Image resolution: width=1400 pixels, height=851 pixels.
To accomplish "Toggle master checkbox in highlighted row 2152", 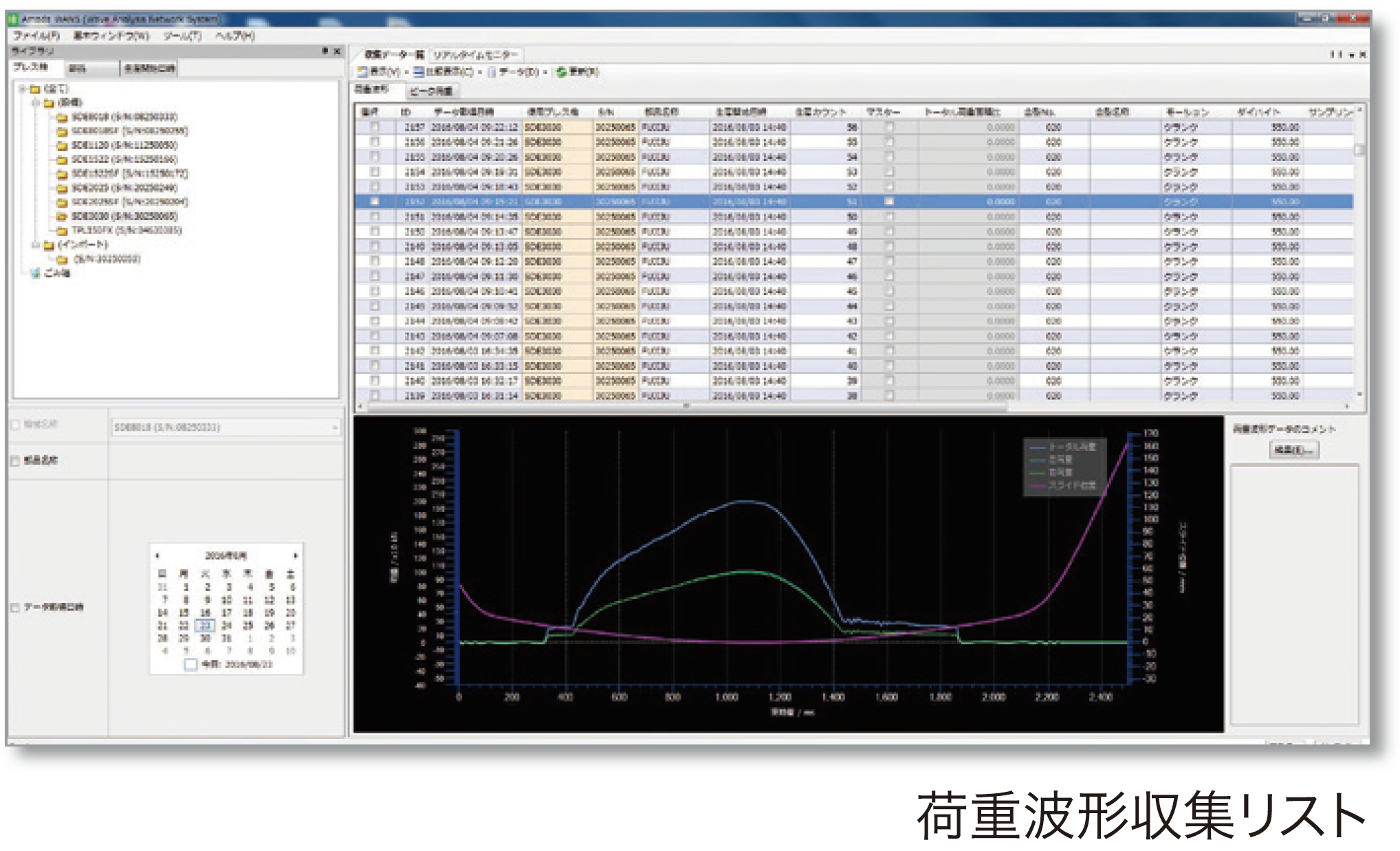I will click(x=889, y=201).
